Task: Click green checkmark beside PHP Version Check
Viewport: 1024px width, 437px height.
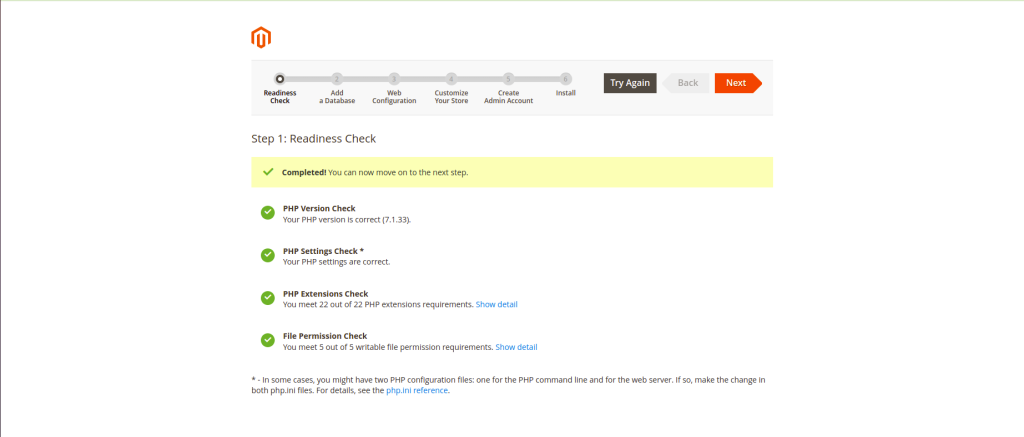Action: click(x=268, y=213)
